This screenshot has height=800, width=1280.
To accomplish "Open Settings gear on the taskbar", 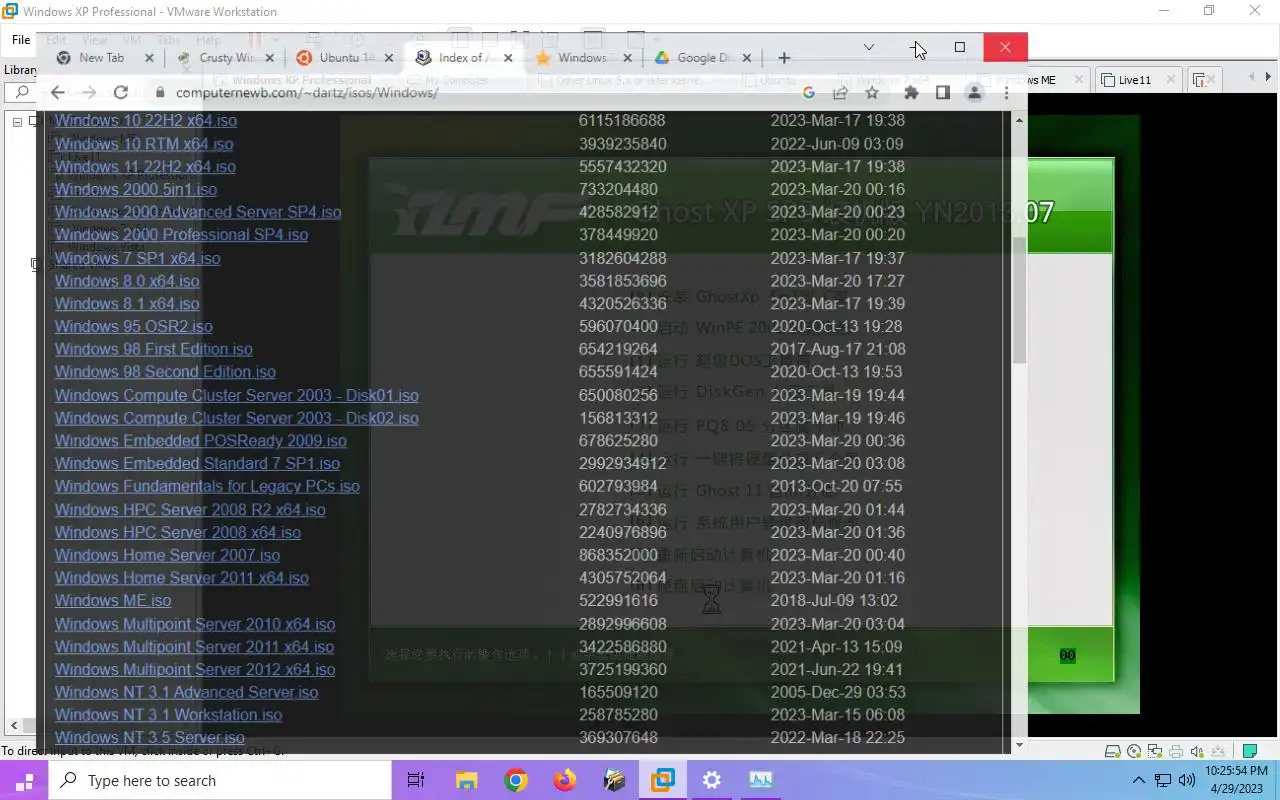I will [x=712, y=781].
